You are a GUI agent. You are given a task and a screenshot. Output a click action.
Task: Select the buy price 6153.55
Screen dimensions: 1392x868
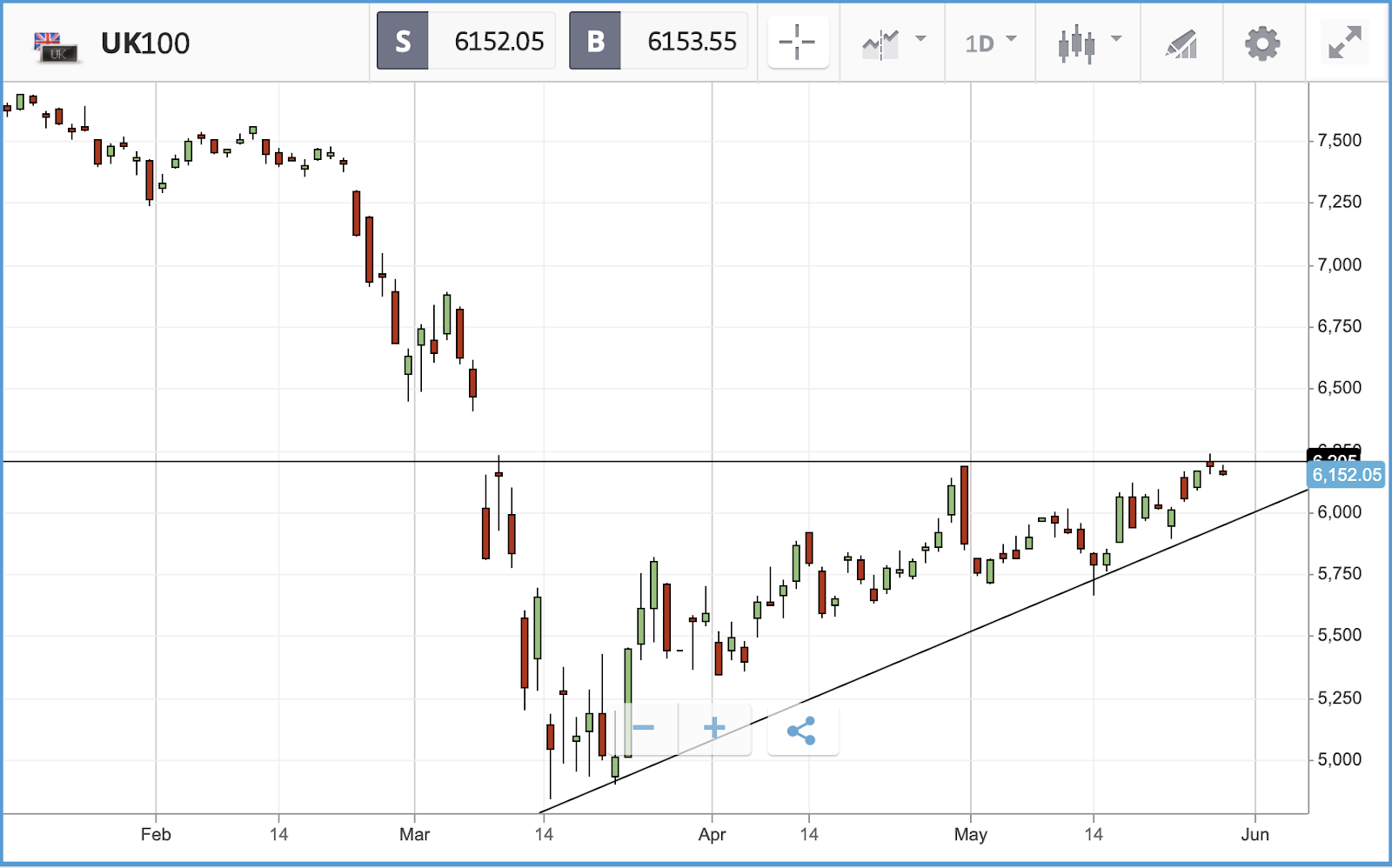click(693, 41)
